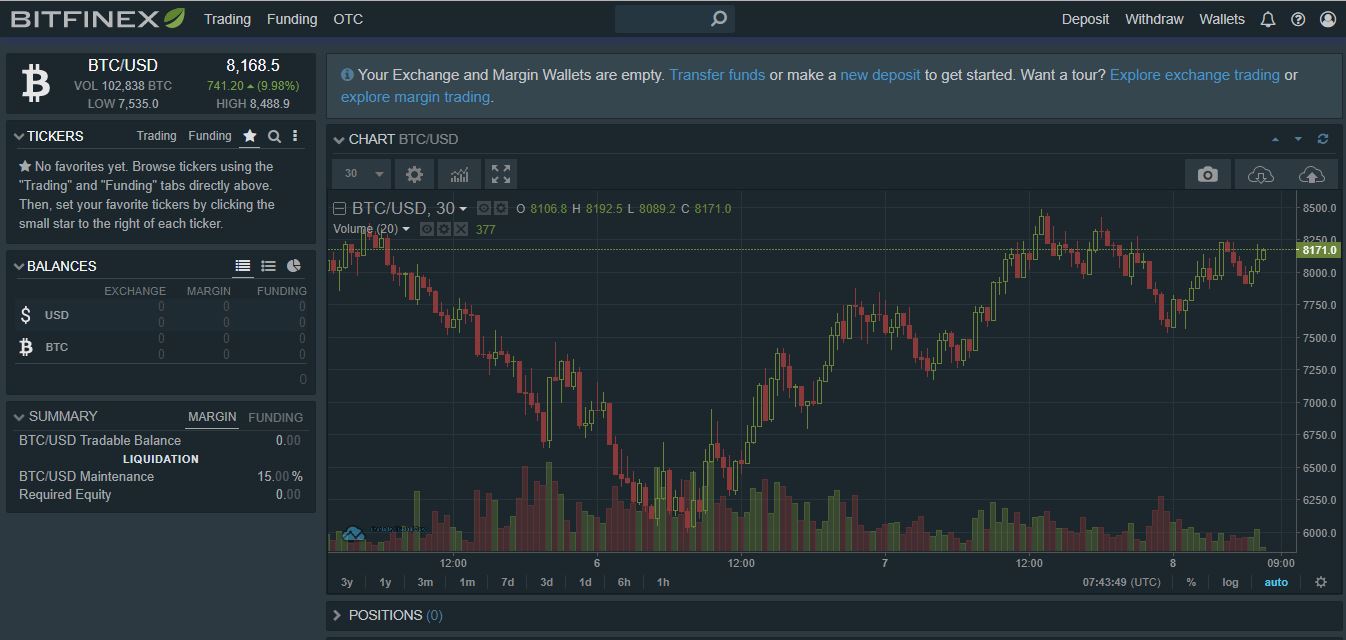Show favorite tickers star tab
Image resolution: width=1346 pixels, height=640 pixels.
(x=250, y=136)
